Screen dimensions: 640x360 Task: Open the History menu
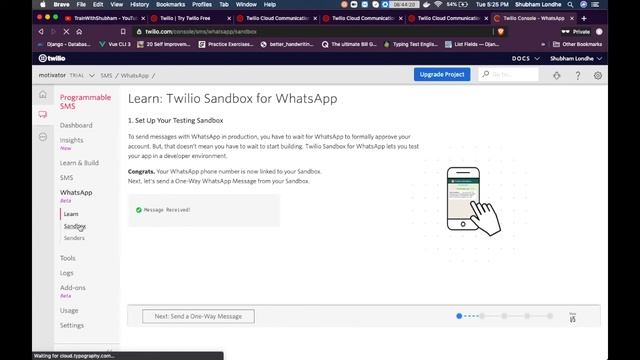(x=140, y=4)
